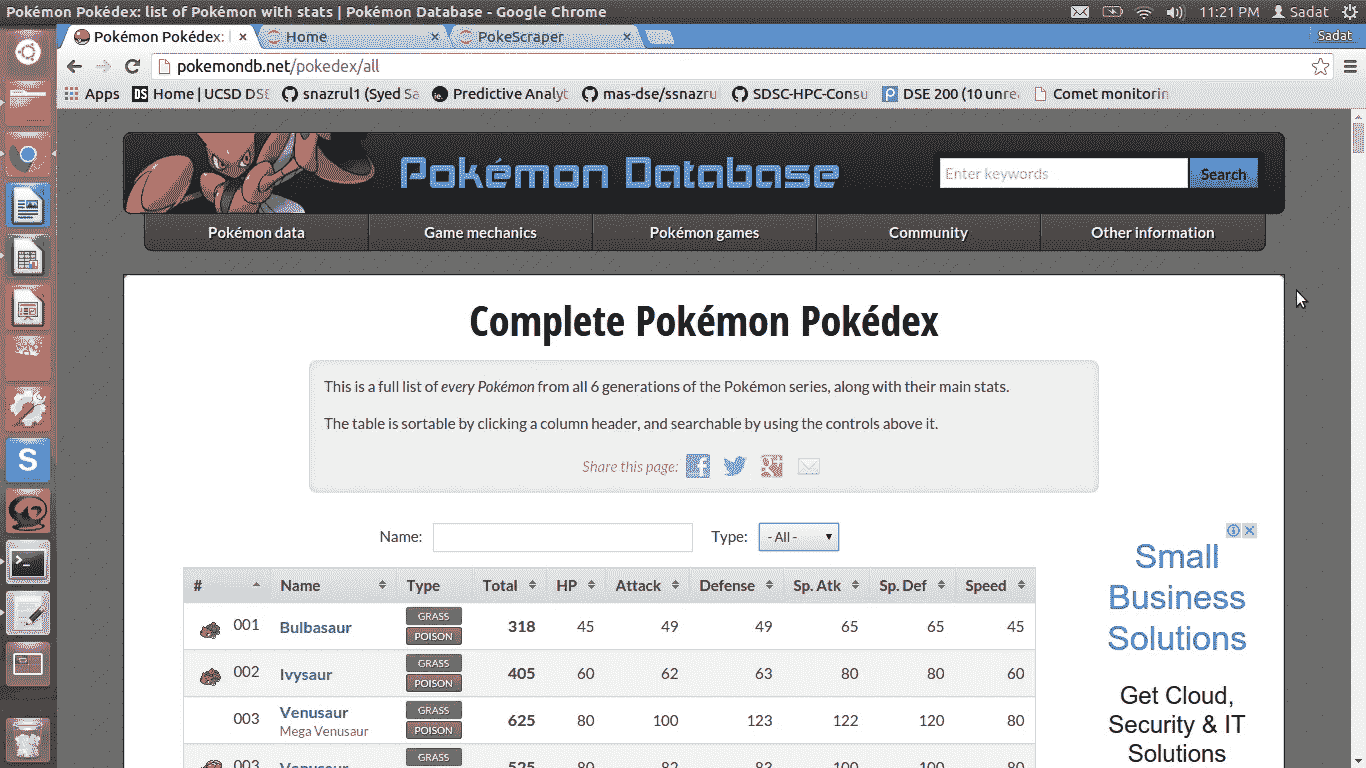Open battery indicator in top panel
1366x768 pixels.
pos(1112,12)
